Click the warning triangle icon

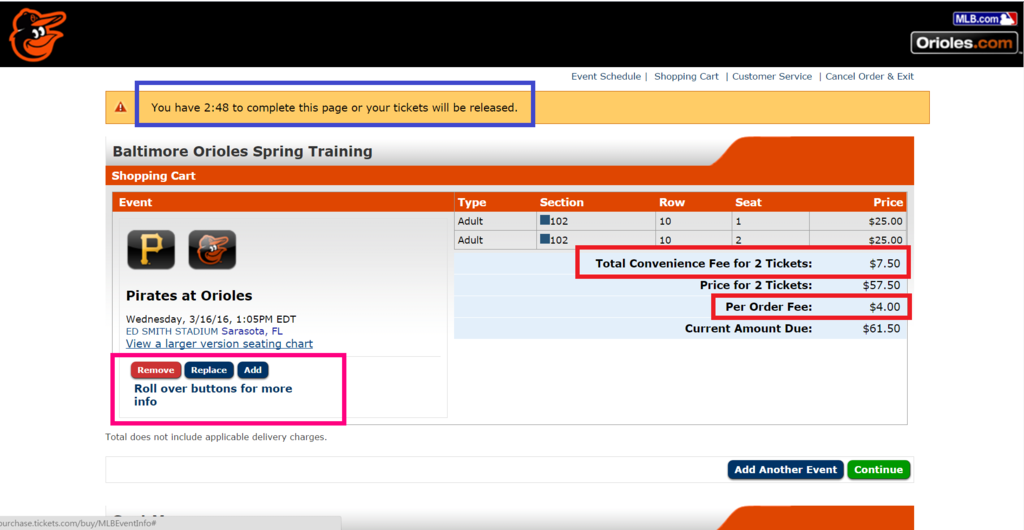[x=121, y=106]
